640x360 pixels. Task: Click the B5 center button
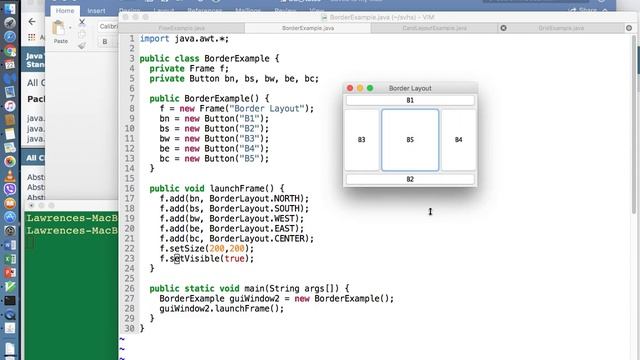[x=410, y=140]
